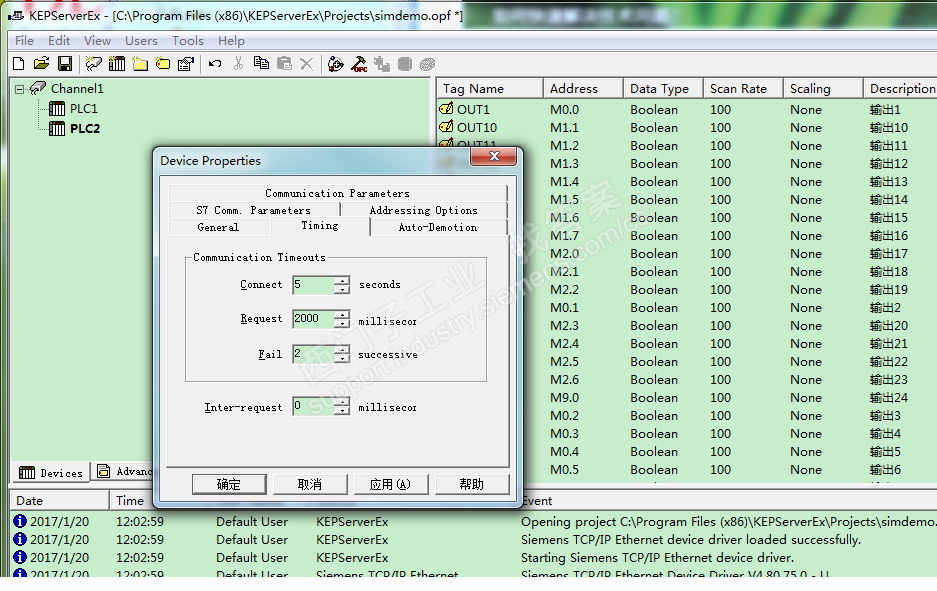Viewport: 937px width, 591px height.
Task: Click into the Connect timeout field
Action: [x=314, y=285]
